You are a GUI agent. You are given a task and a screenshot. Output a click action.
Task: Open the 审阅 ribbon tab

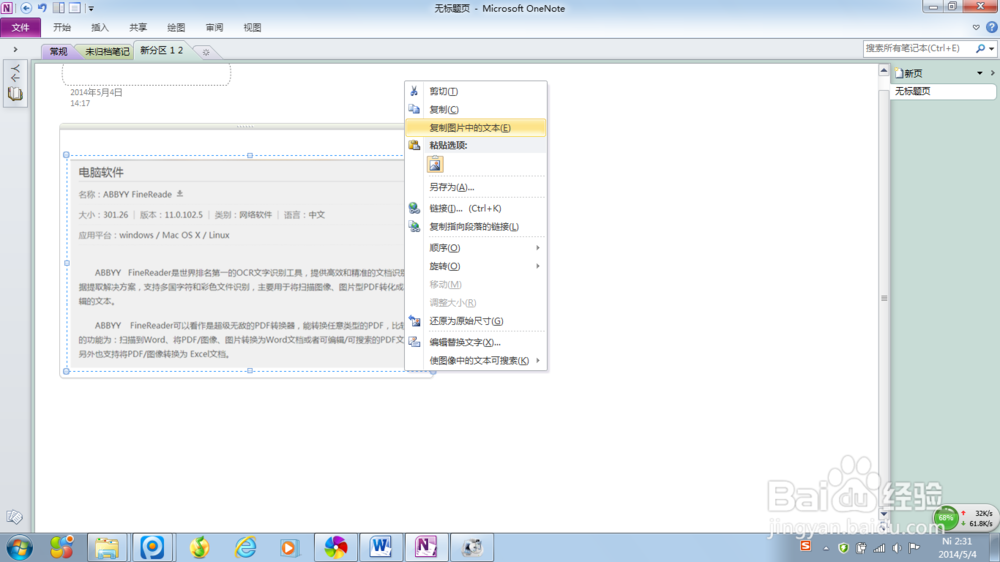pyautogui.click(x=214, y=27)
